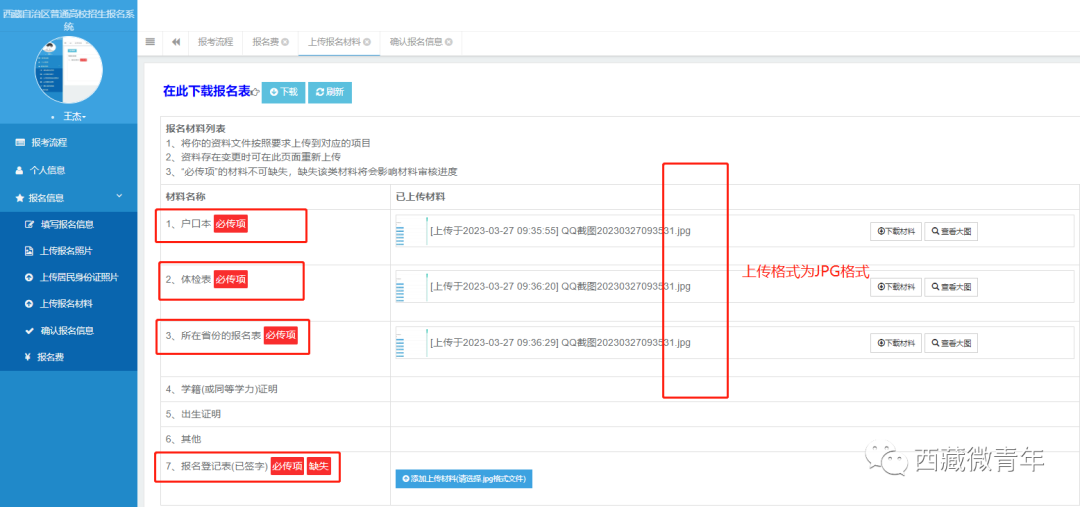Switch to the 确认报名信息 tab

click(x=416, y=42)
